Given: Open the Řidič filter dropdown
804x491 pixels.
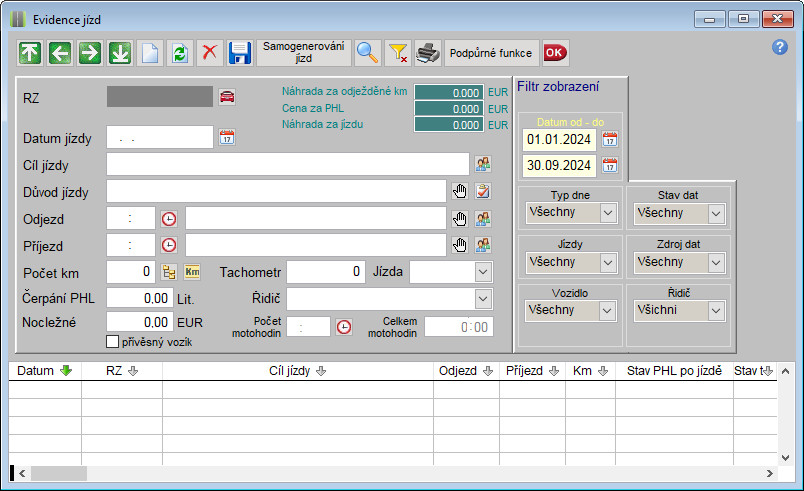Looking at the screenshot, I should (x=714, y=311).
